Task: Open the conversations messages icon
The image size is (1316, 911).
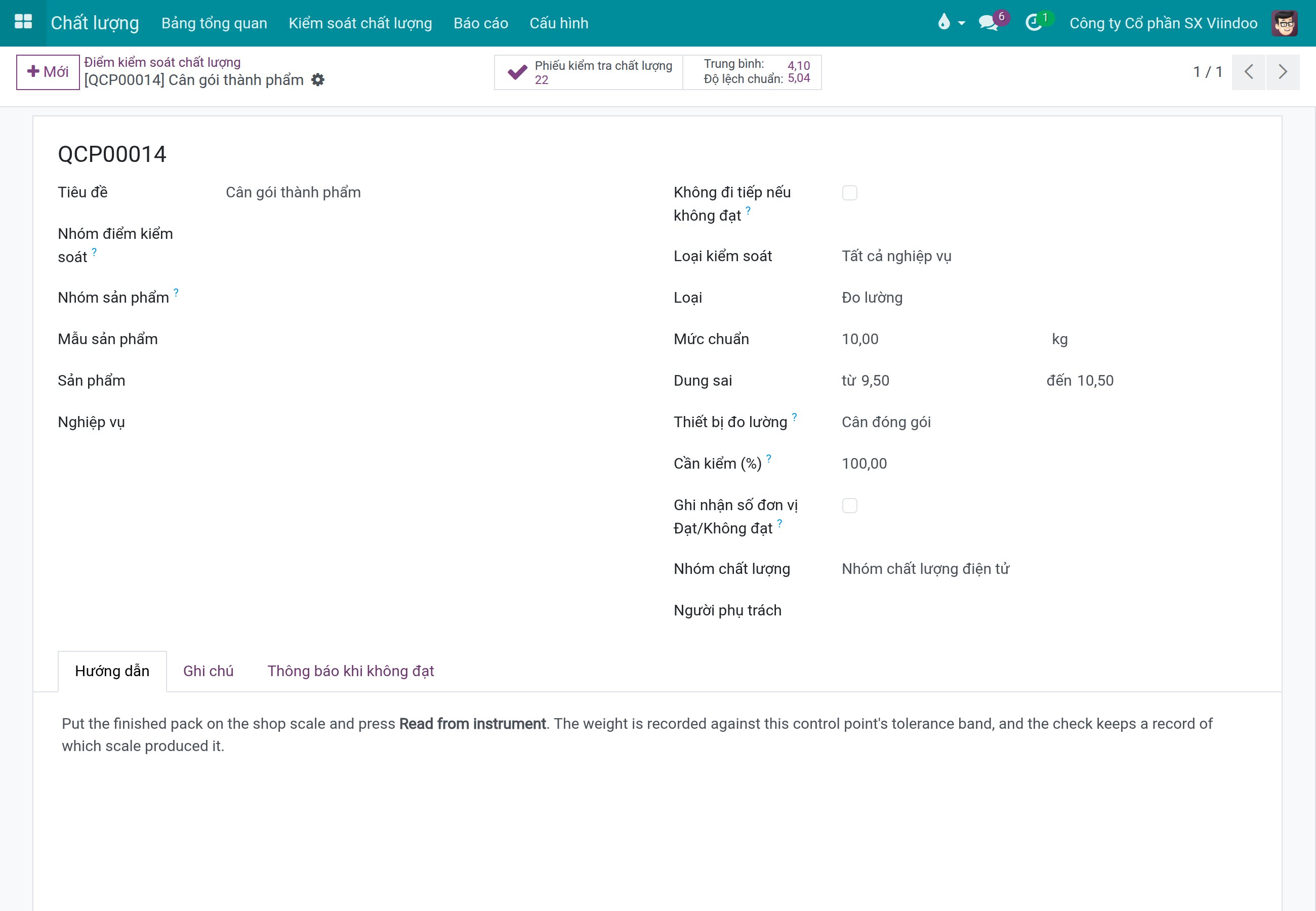Action: [x=988, y=23]
